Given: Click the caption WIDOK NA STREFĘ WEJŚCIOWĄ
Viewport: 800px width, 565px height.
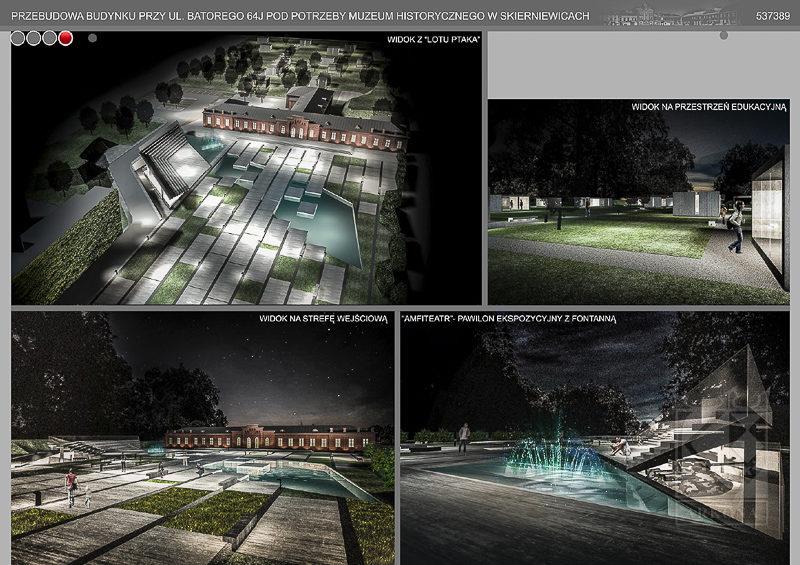Looking at the screenshot, I should (323, 319).
